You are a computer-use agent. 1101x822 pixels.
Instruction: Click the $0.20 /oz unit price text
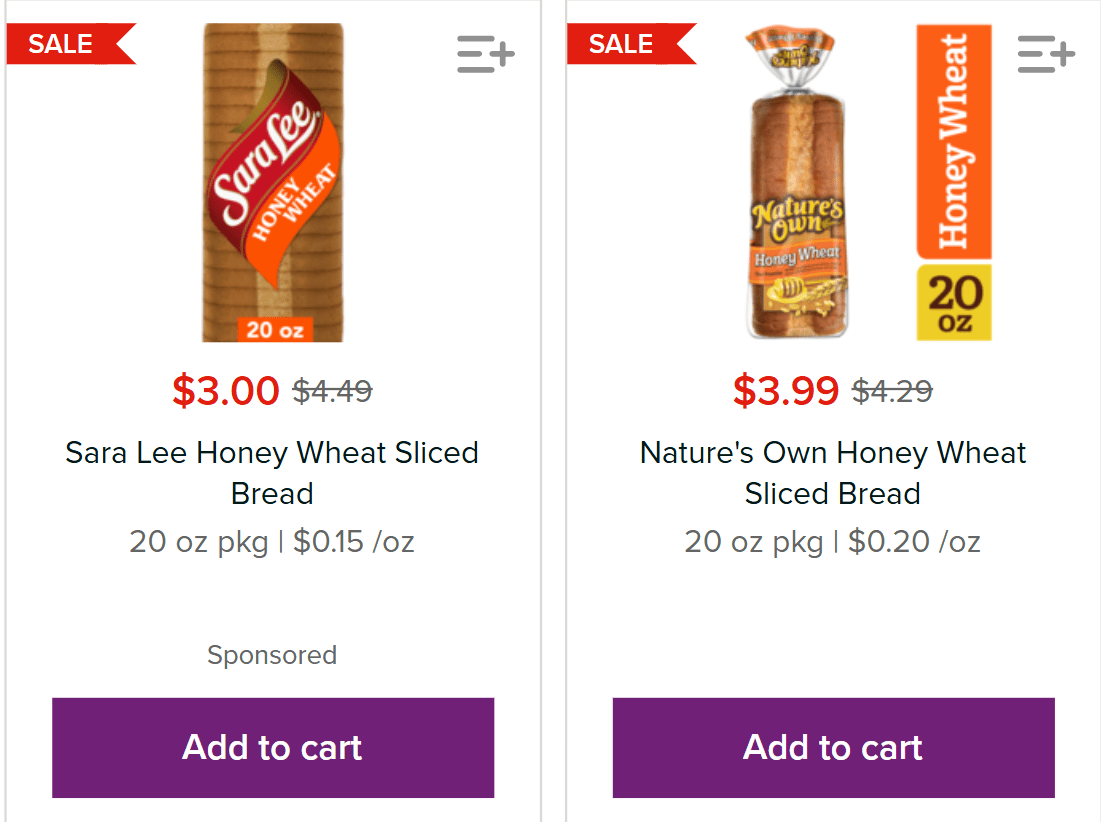pos(914,542)
